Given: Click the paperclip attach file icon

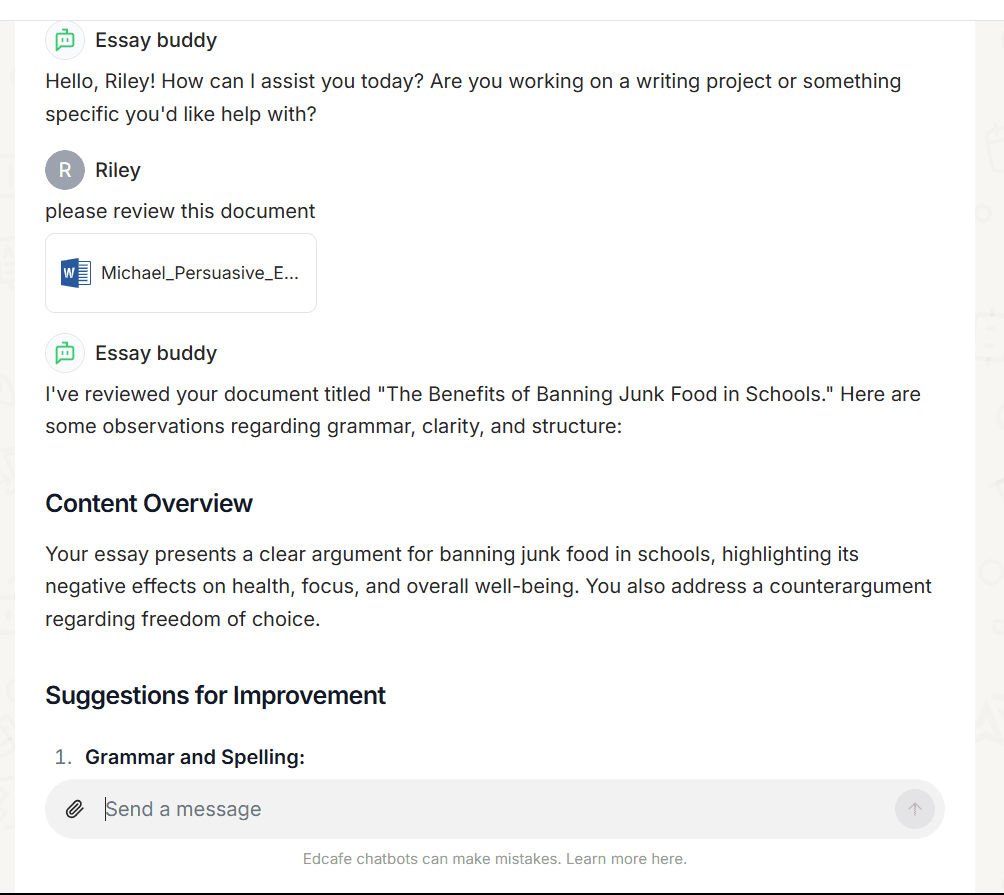Looking at the screenshot, I should (75, 809).
